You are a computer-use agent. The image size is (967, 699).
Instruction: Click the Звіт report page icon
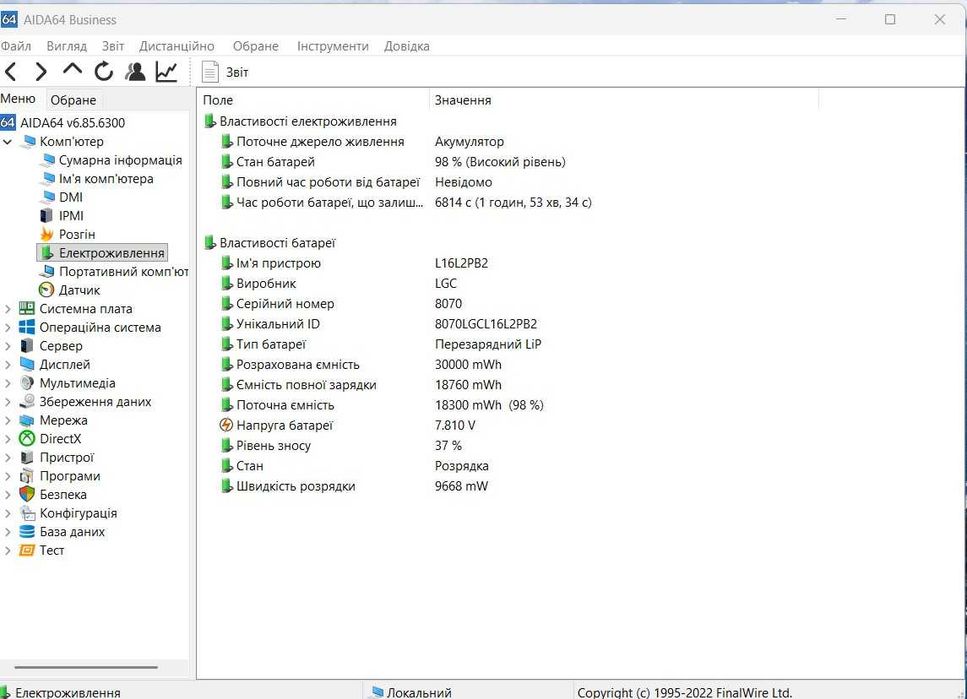click(210, 72)
